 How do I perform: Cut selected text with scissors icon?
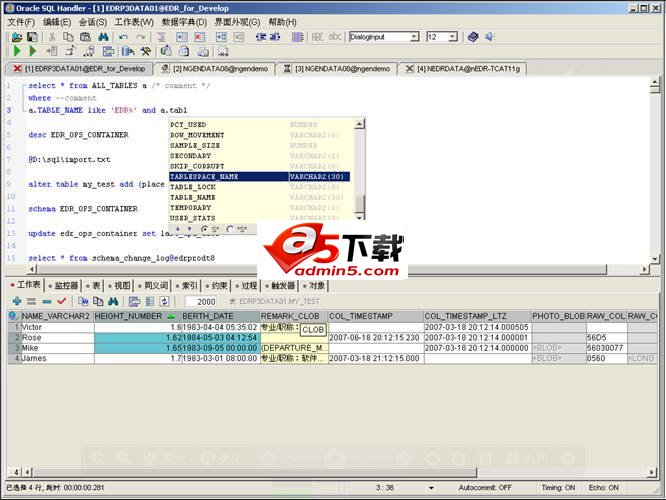pos(52,37)
